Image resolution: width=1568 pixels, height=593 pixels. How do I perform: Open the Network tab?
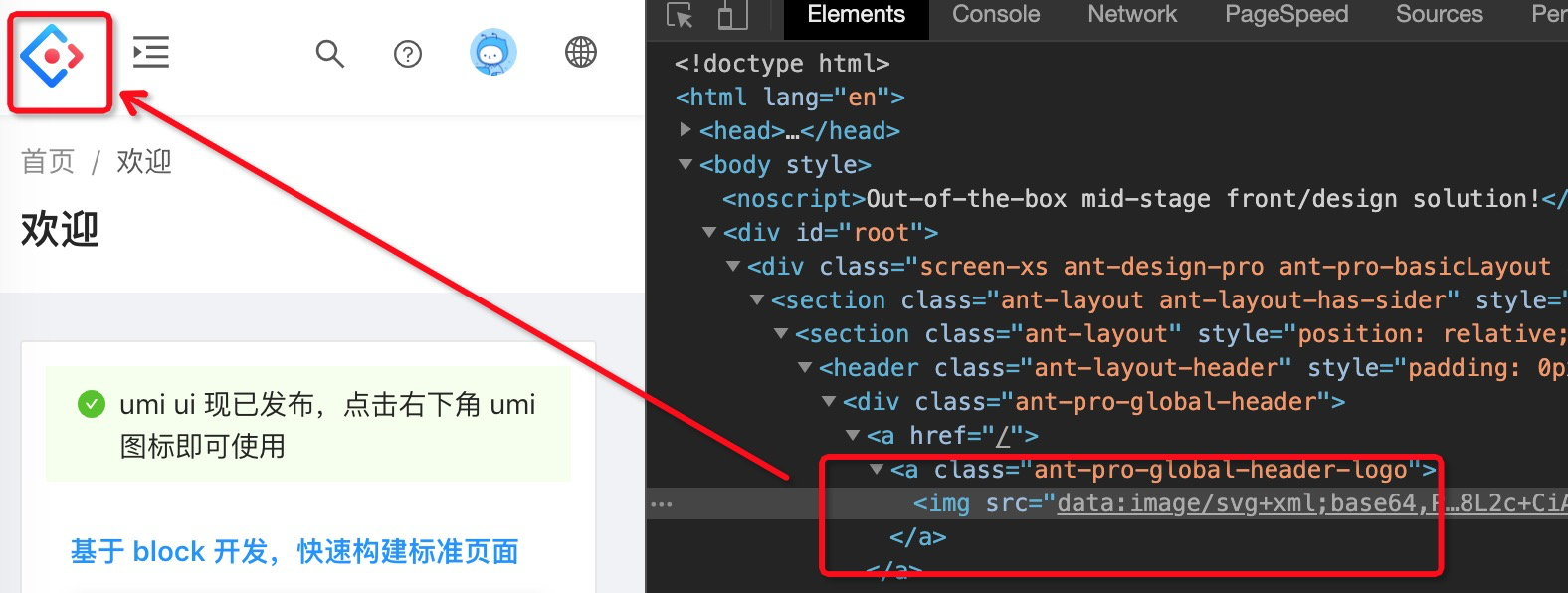[1132, 14]
